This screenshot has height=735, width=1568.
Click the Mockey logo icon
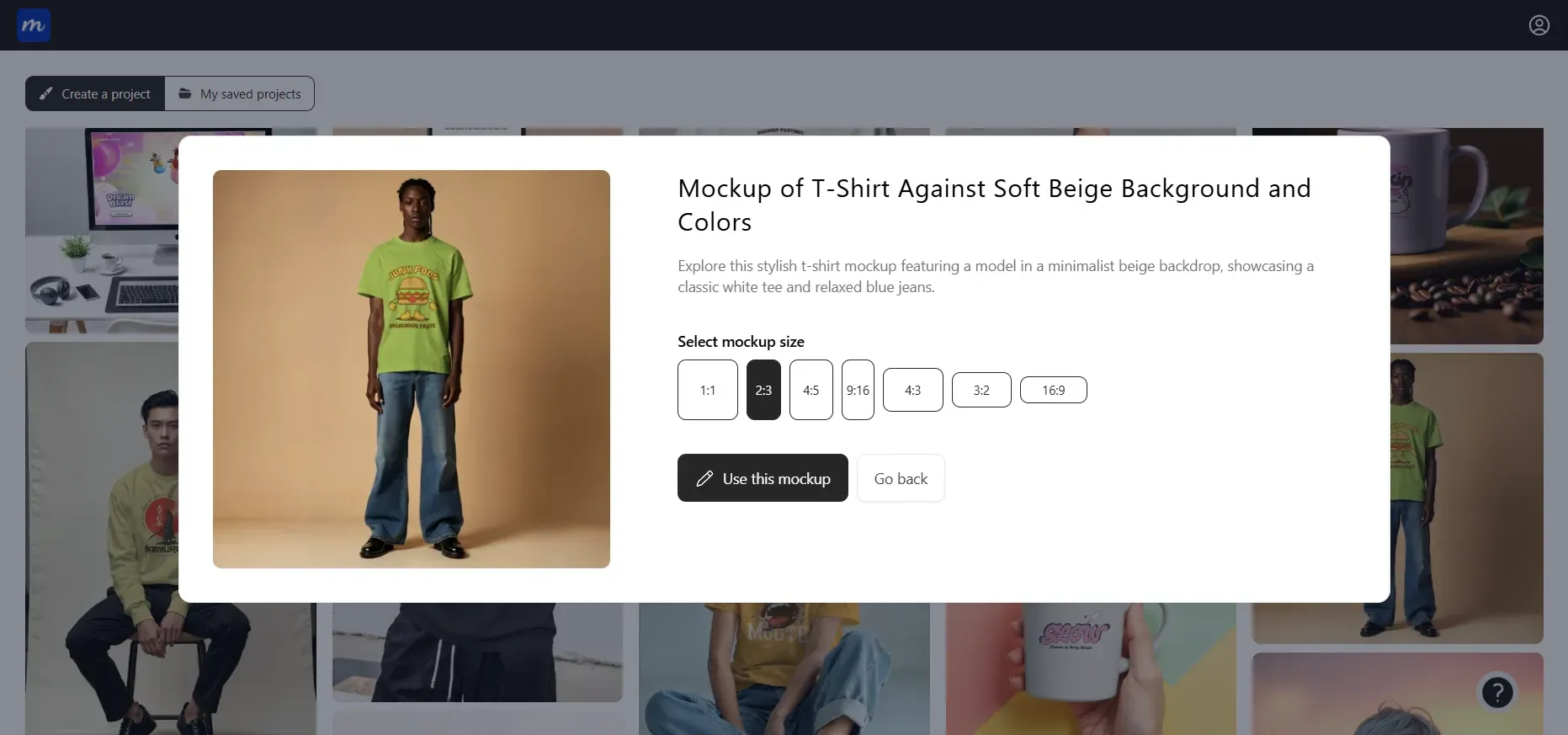point(34,25)
